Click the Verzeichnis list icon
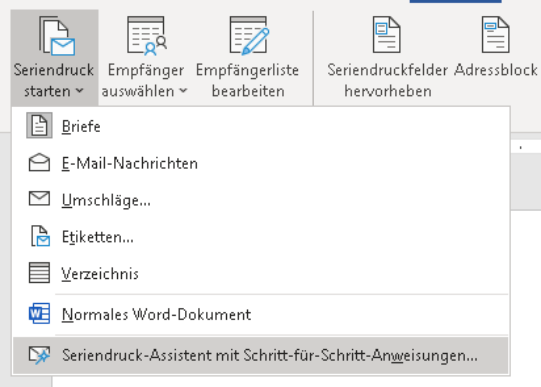541x387 pixels. (x=39, y=273)
